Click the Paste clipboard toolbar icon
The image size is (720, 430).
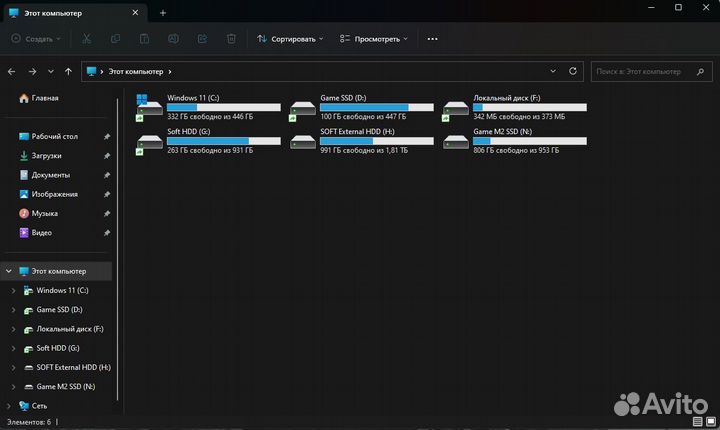144,39
